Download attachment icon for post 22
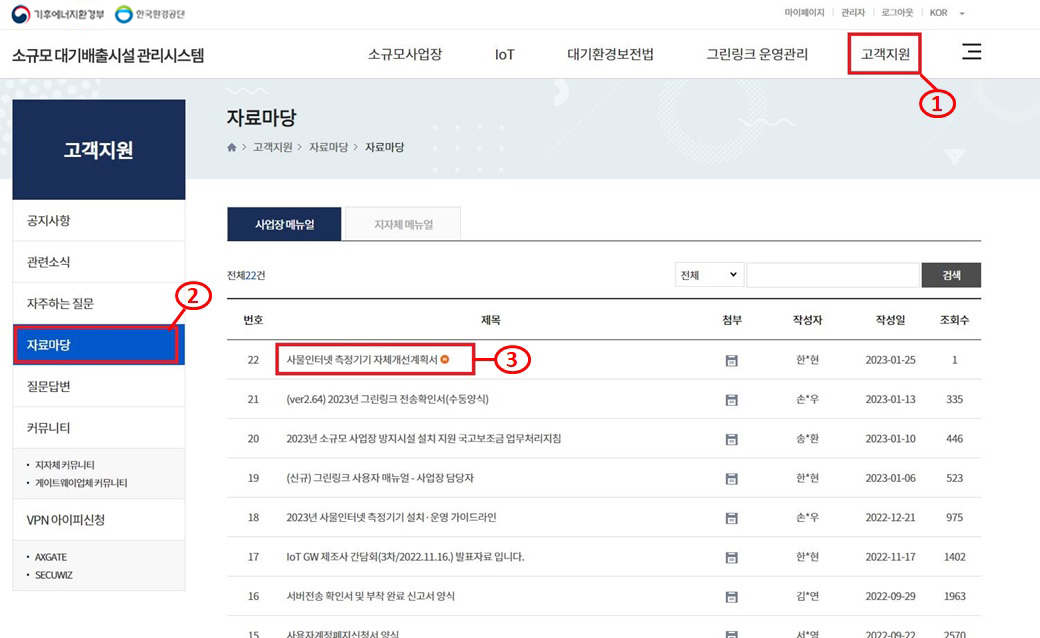This screenshot has width=1040, height=638. coord(731,360)
